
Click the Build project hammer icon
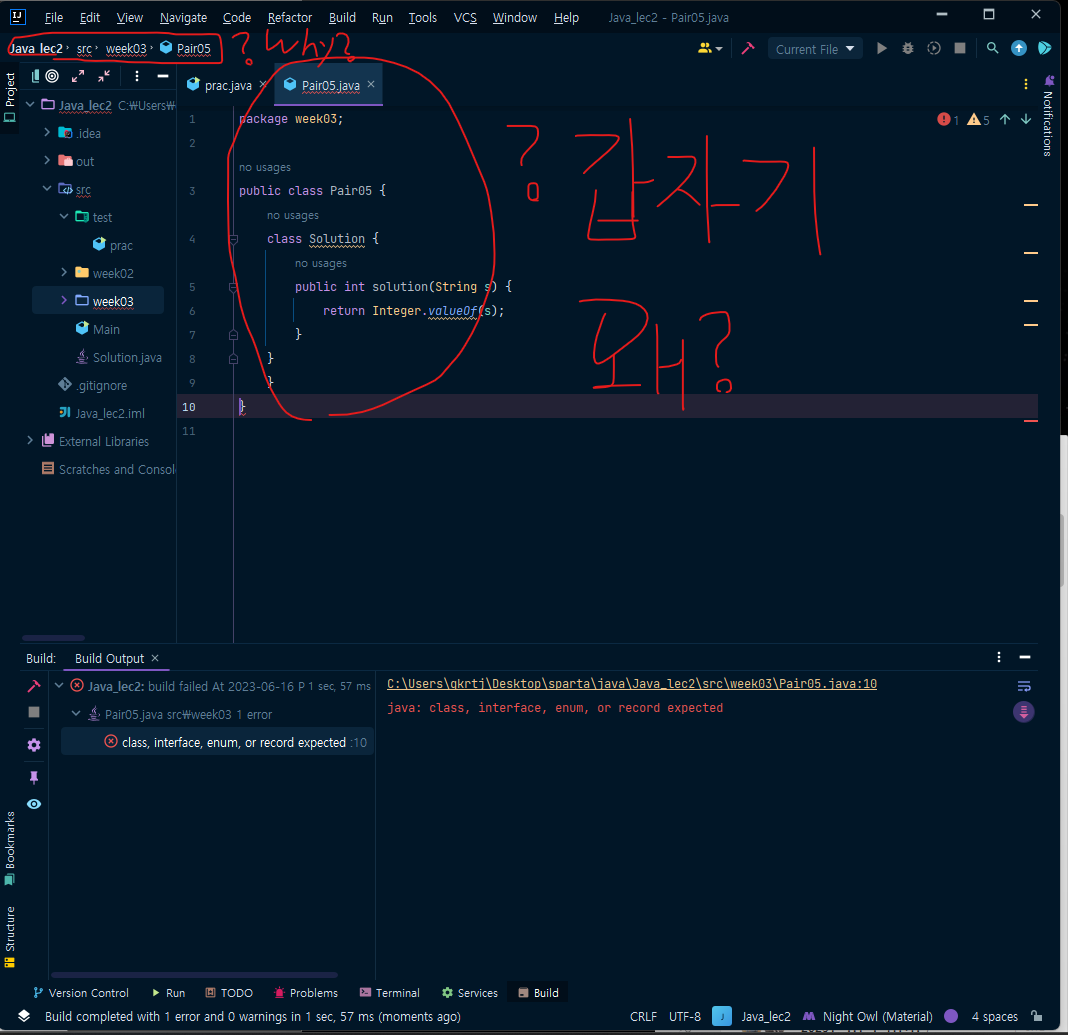[748, 48]
